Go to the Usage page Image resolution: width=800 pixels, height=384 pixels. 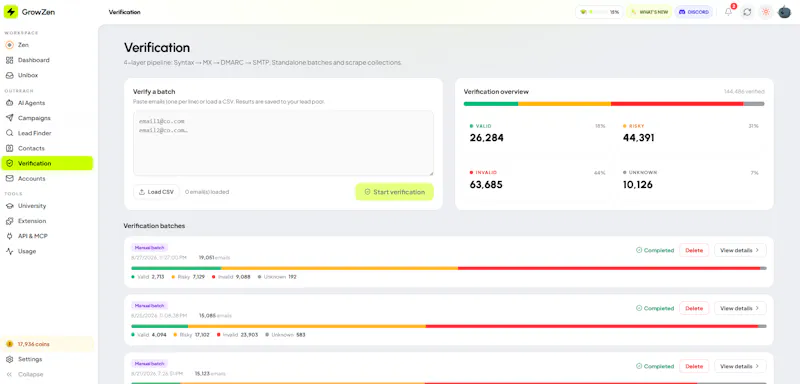[x=47, y=251]
